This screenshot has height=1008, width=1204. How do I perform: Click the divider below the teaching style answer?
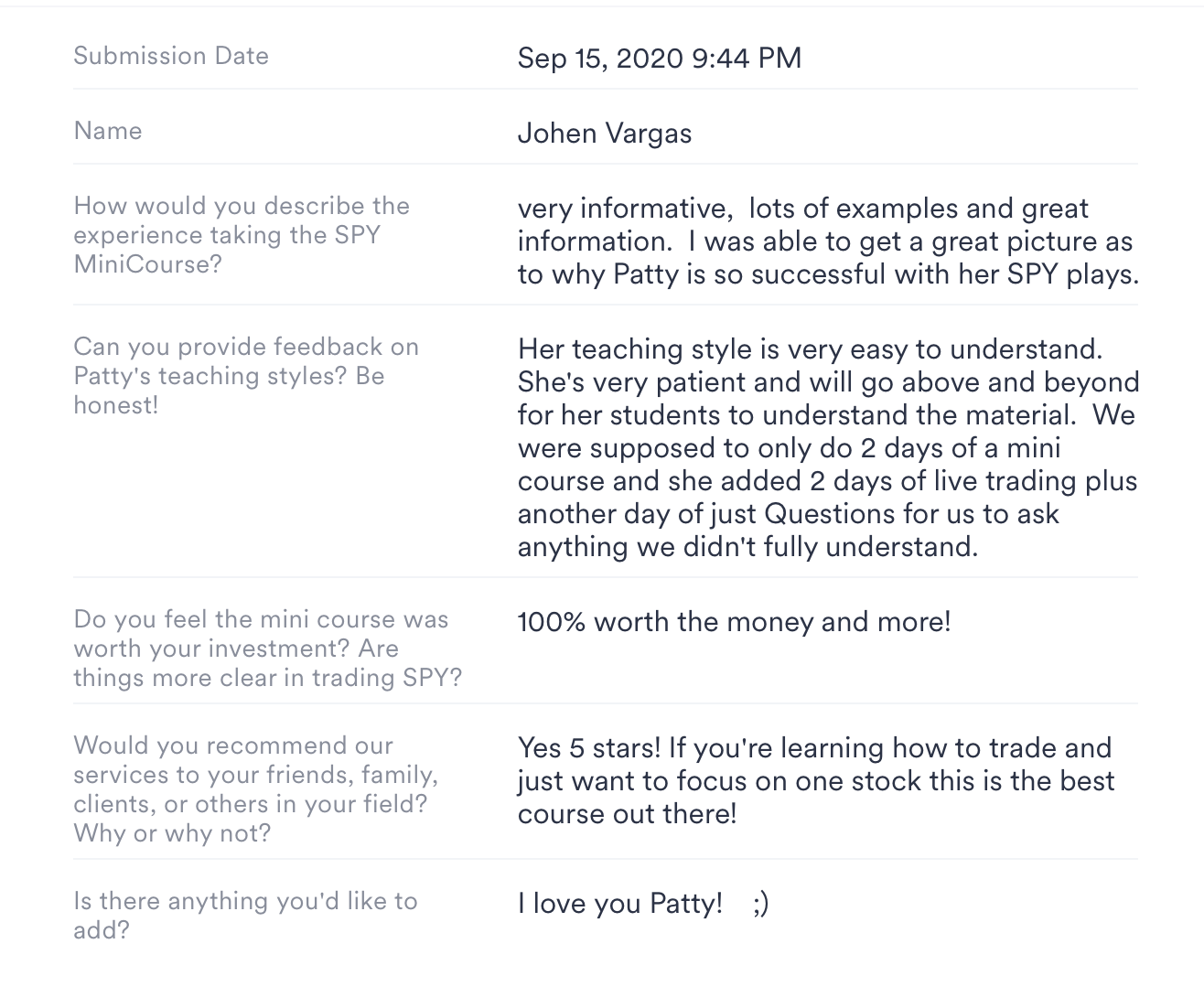coord(605,577)
